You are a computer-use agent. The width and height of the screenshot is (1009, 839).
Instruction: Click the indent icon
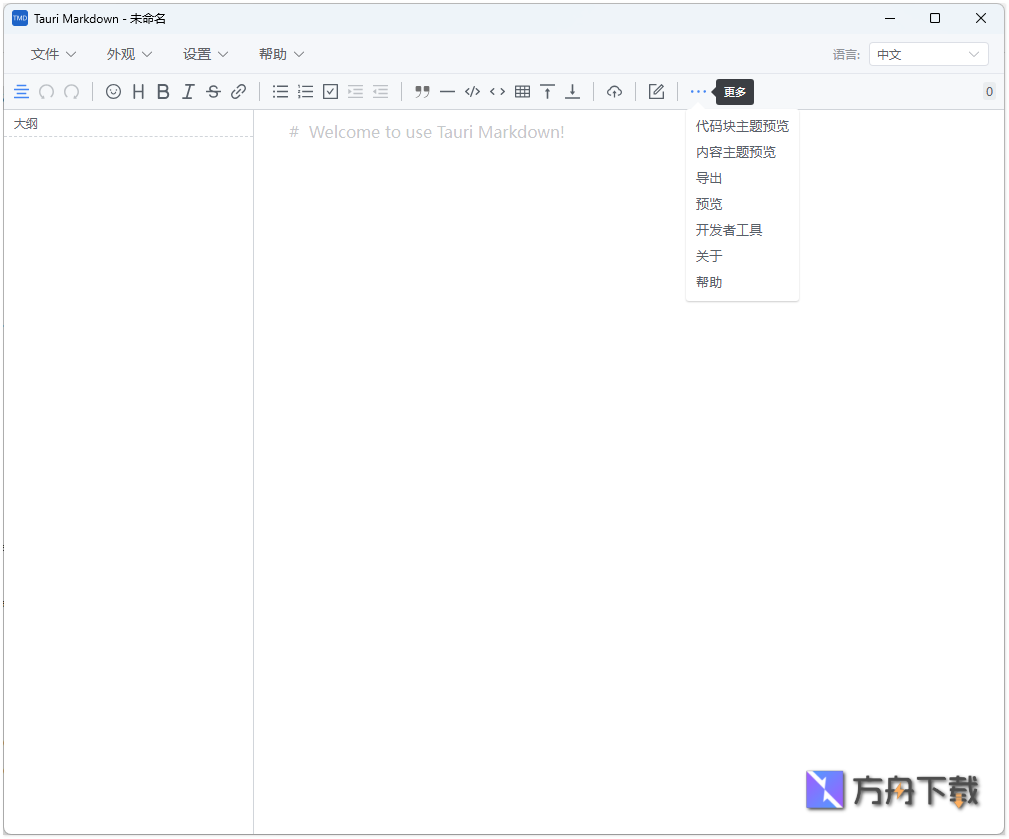tap(355, 92)
